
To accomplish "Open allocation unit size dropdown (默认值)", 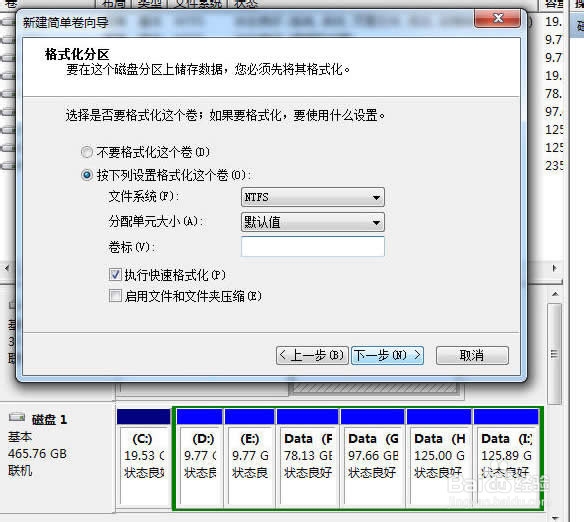I will [312, 222].
